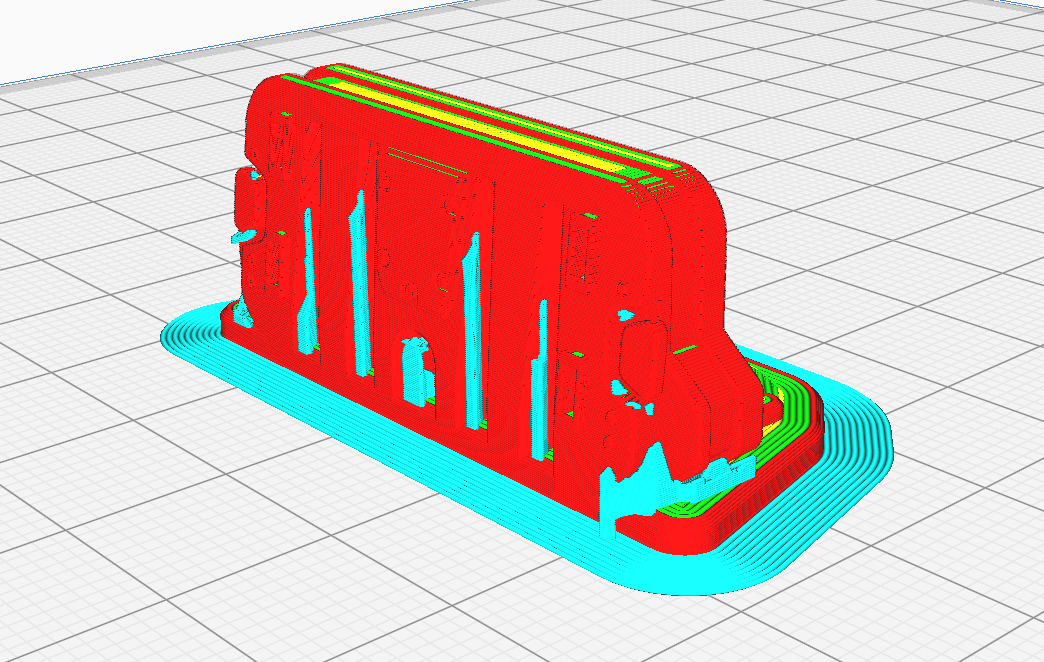Click the small cyan support blob on model's far-left edge

pos(244,236)
